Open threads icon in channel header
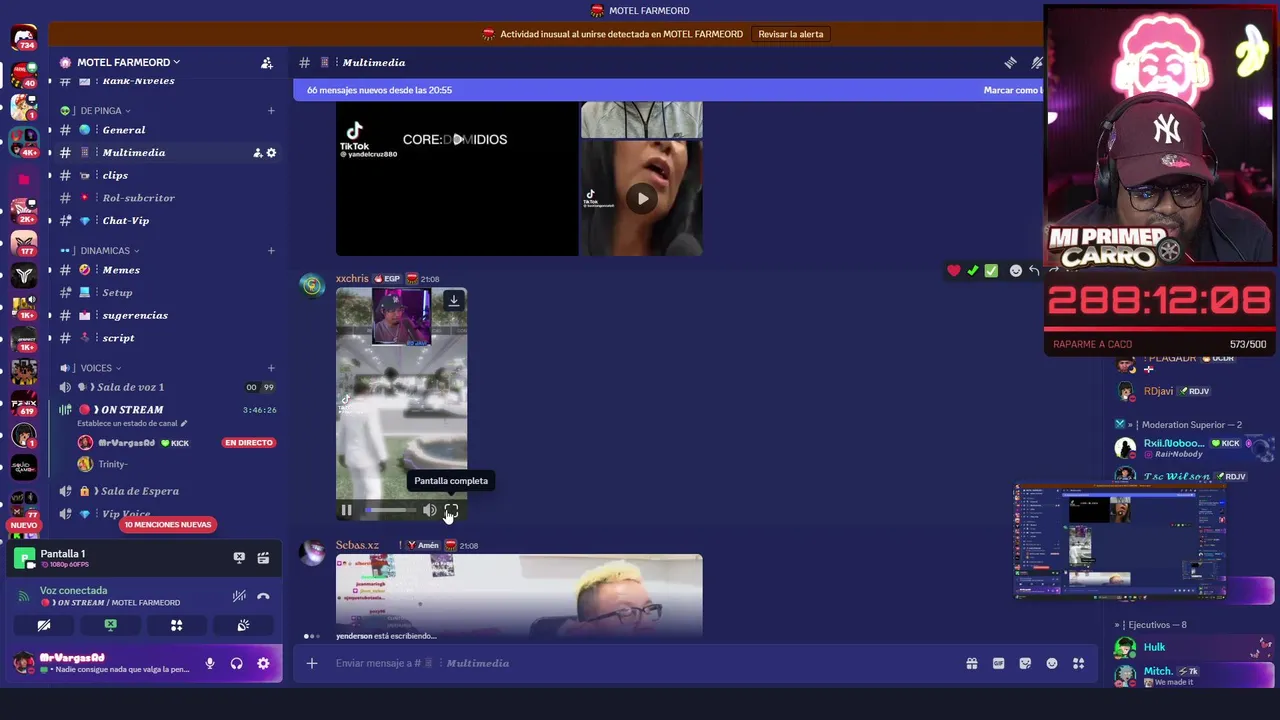 1011,62
